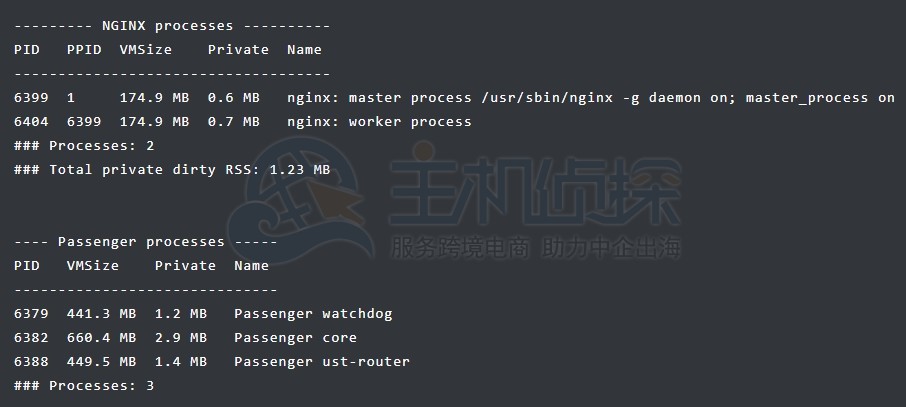Click the "Processes: 3" summary line
The image size is (906, 407).
(x=84, y=386)
